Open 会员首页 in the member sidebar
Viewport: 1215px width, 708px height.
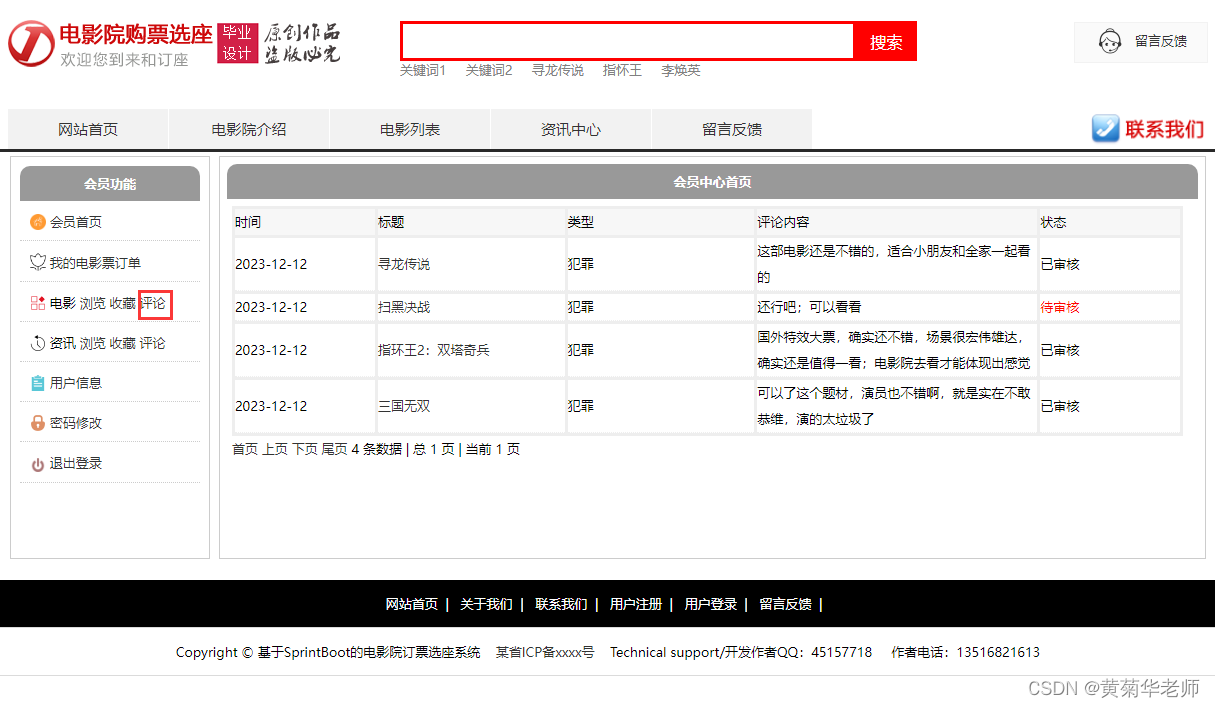[x=76, y=222]
